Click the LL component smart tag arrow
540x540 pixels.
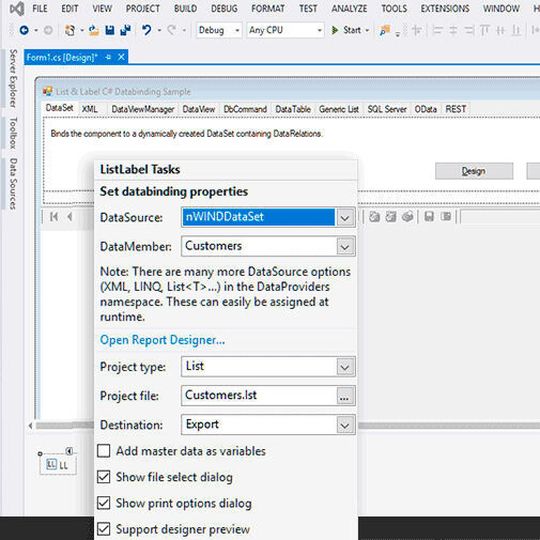click(x=69, y=451)
